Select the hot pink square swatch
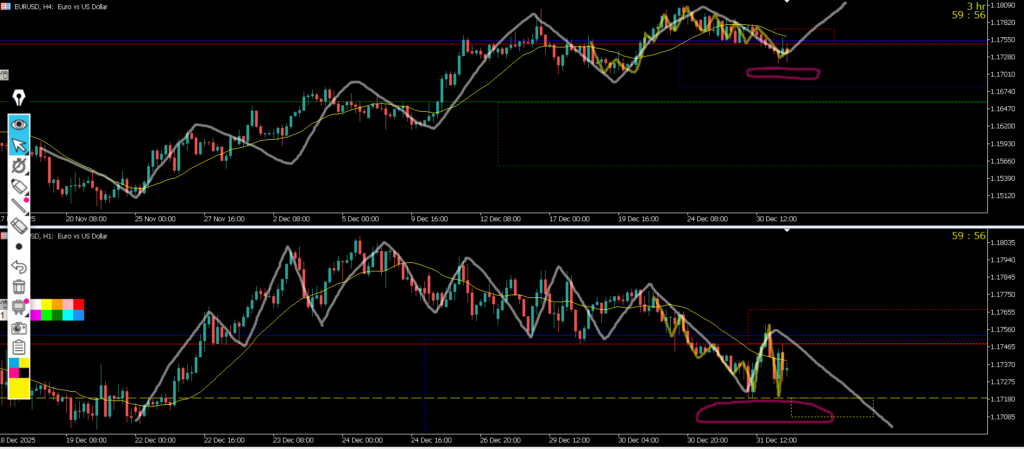The width and height of the screenshot is (1024, 449). [x=14, y=373]
